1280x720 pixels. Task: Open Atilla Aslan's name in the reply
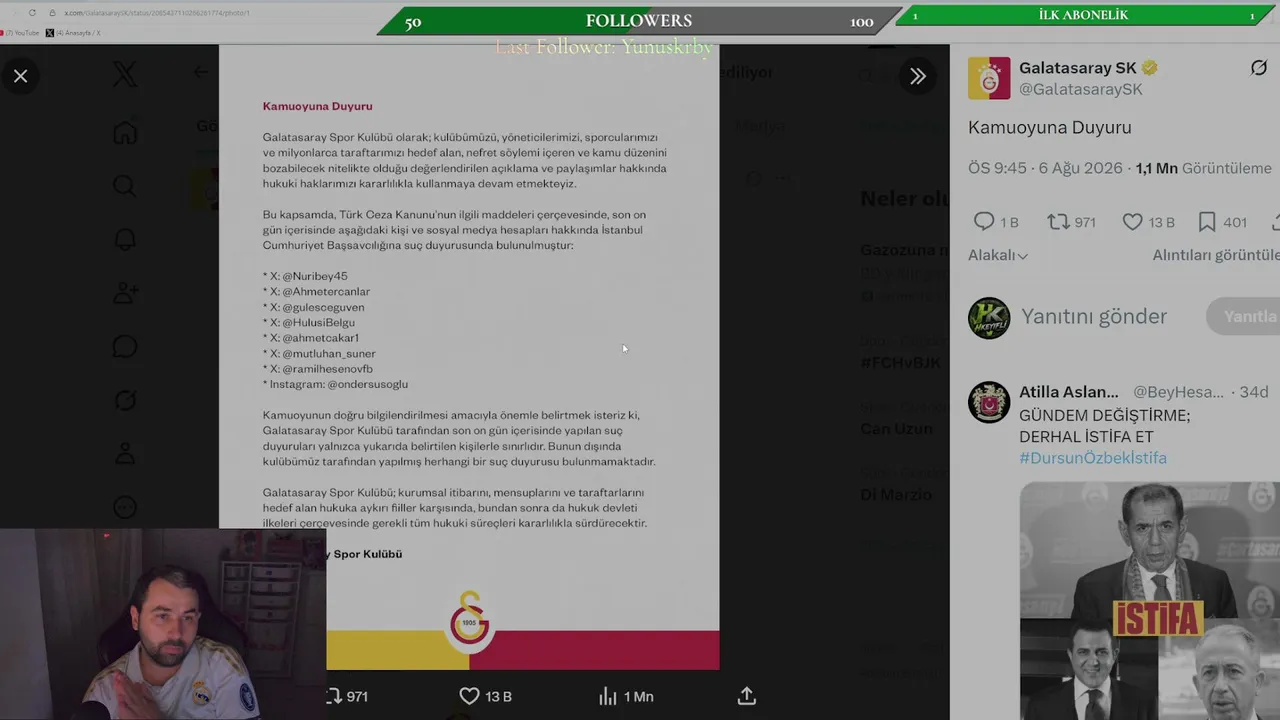point(1069,392)
